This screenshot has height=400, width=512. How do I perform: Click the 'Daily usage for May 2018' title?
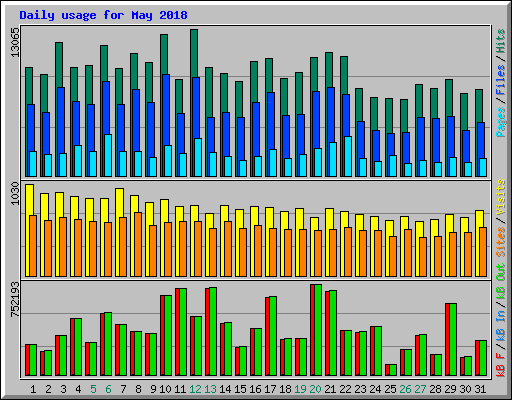103,15
